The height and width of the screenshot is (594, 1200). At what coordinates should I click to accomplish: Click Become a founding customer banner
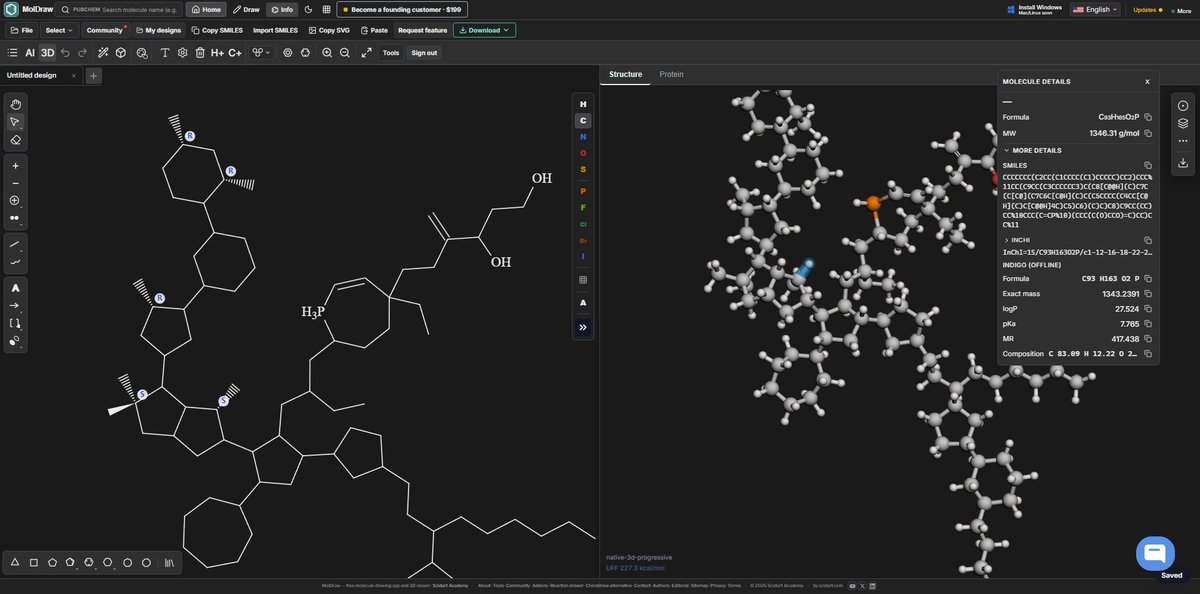coord(402,9)
